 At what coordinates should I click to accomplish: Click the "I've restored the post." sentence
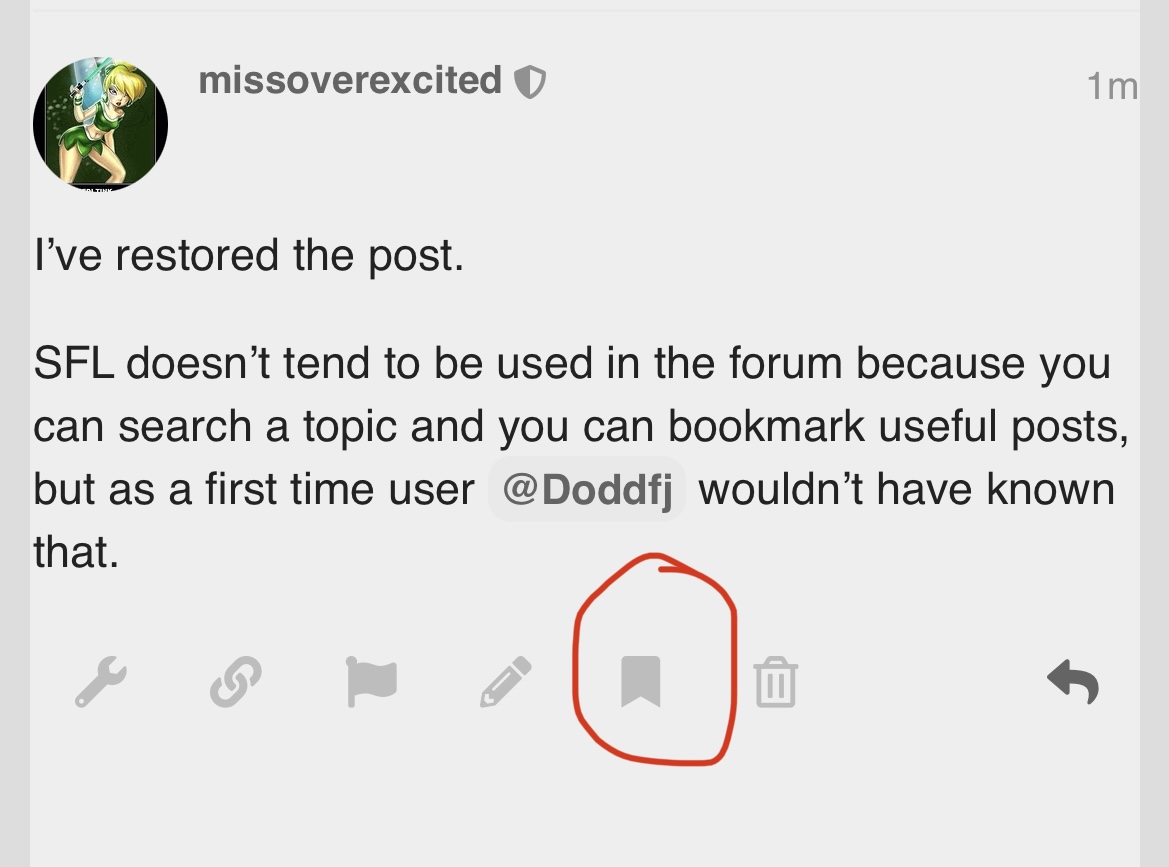(x=249, y=256)
